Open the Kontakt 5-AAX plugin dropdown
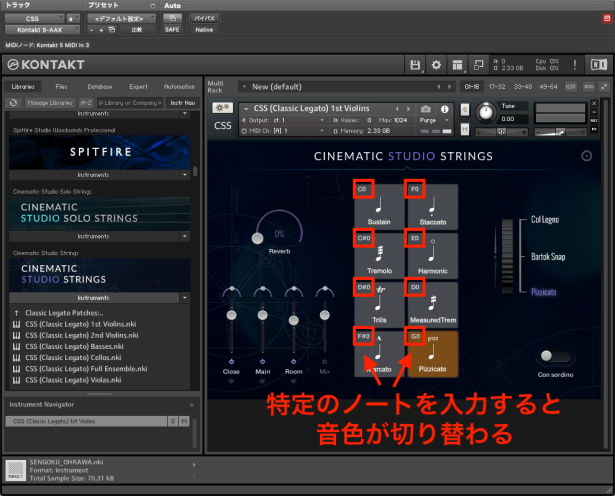 coord(42,30)
